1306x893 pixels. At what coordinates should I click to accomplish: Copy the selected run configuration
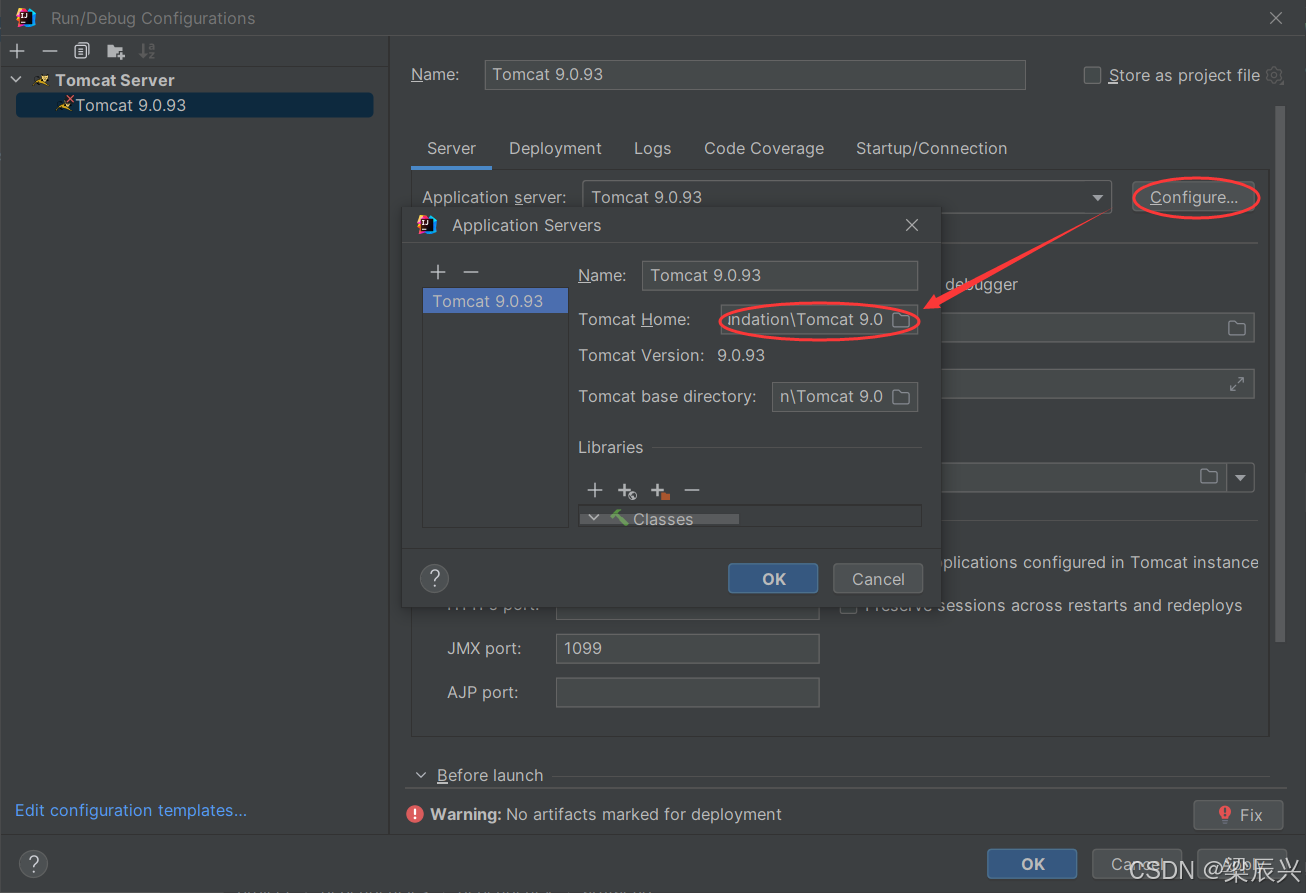[x=82, y=51]
